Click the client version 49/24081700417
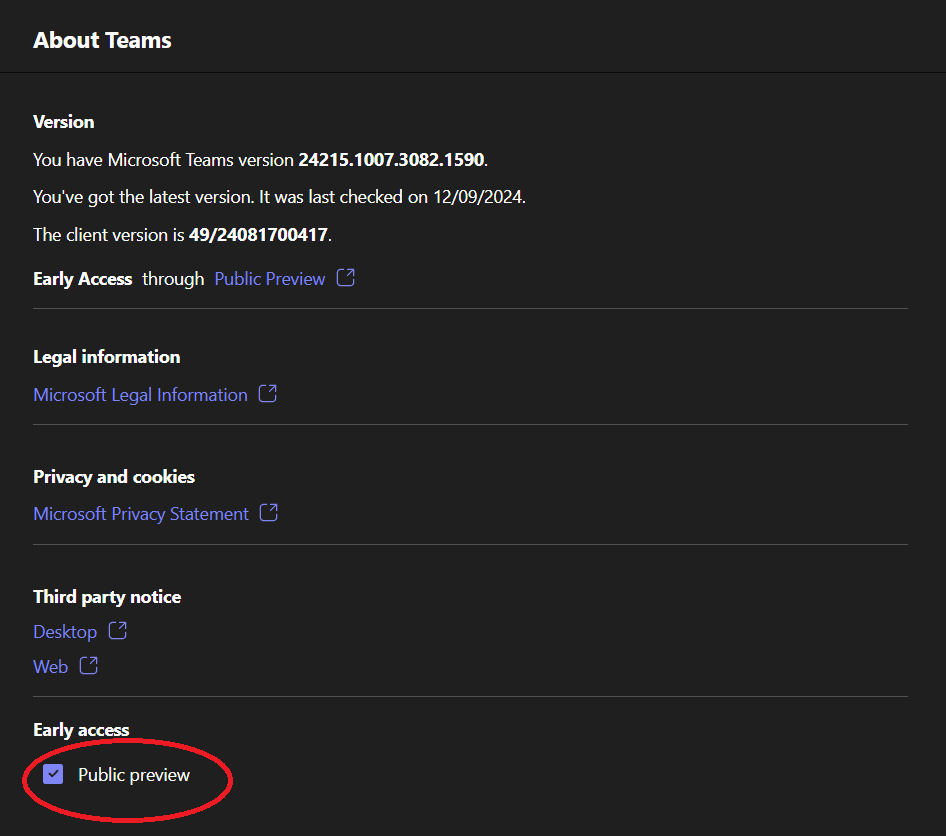The width and height of the screenshot is (946, 836). coord(258,235)
